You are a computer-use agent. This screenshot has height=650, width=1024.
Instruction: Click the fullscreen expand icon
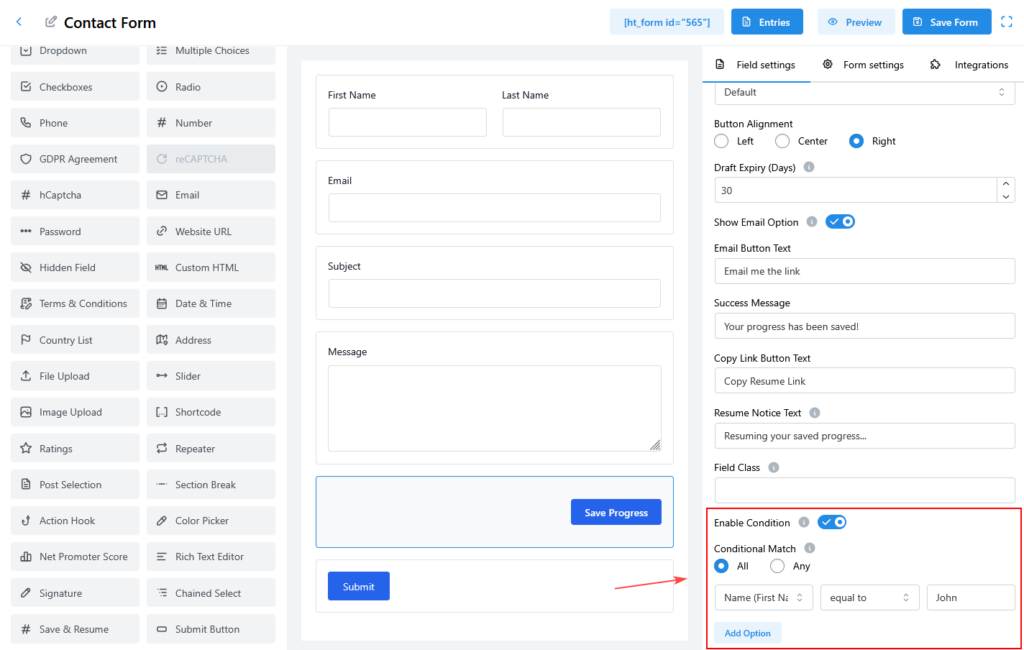tap(1007, 22)
